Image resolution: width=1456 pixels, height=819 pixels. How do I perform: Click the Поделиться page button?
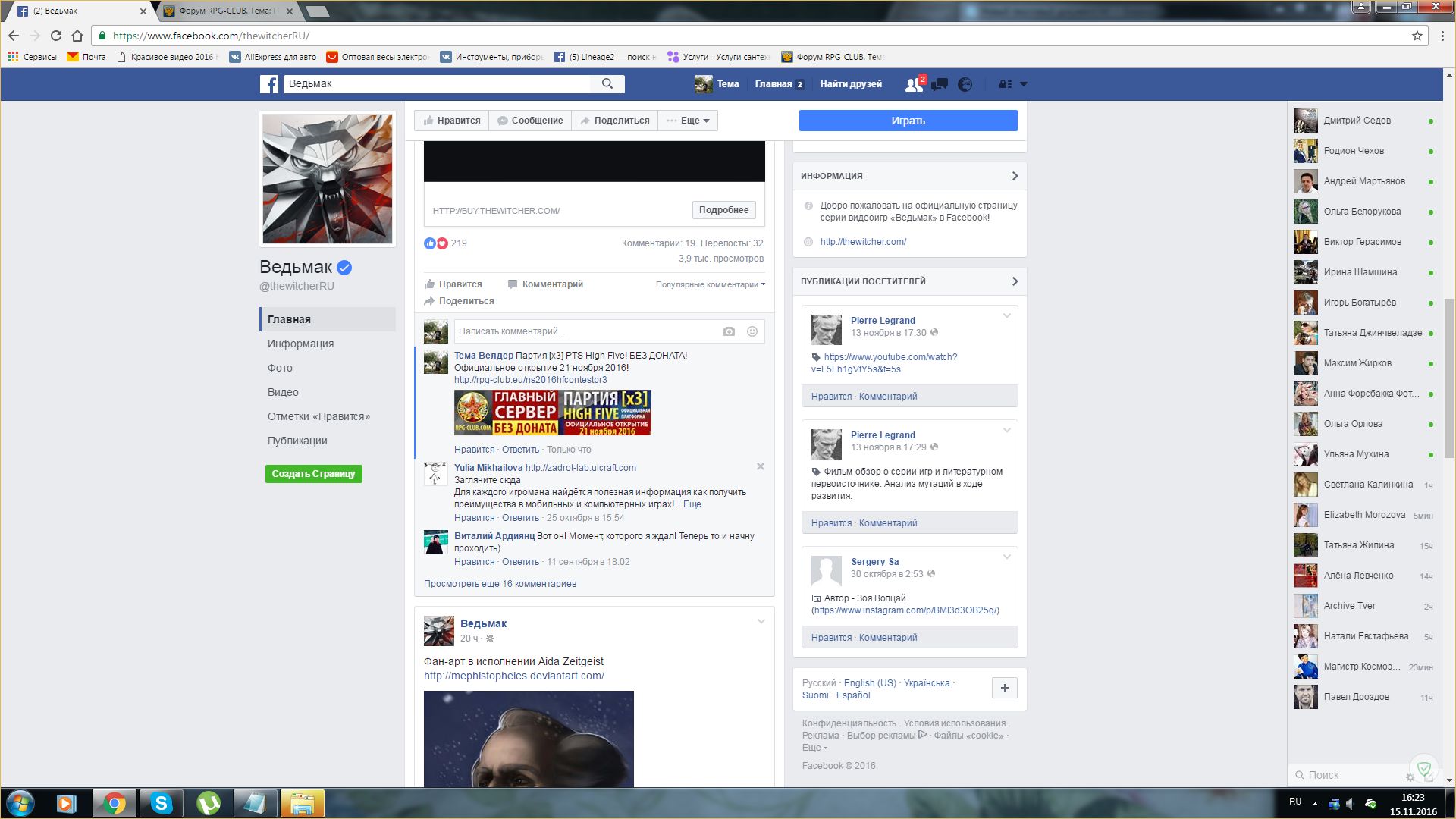pyautogui.click(x=615, y=121)
